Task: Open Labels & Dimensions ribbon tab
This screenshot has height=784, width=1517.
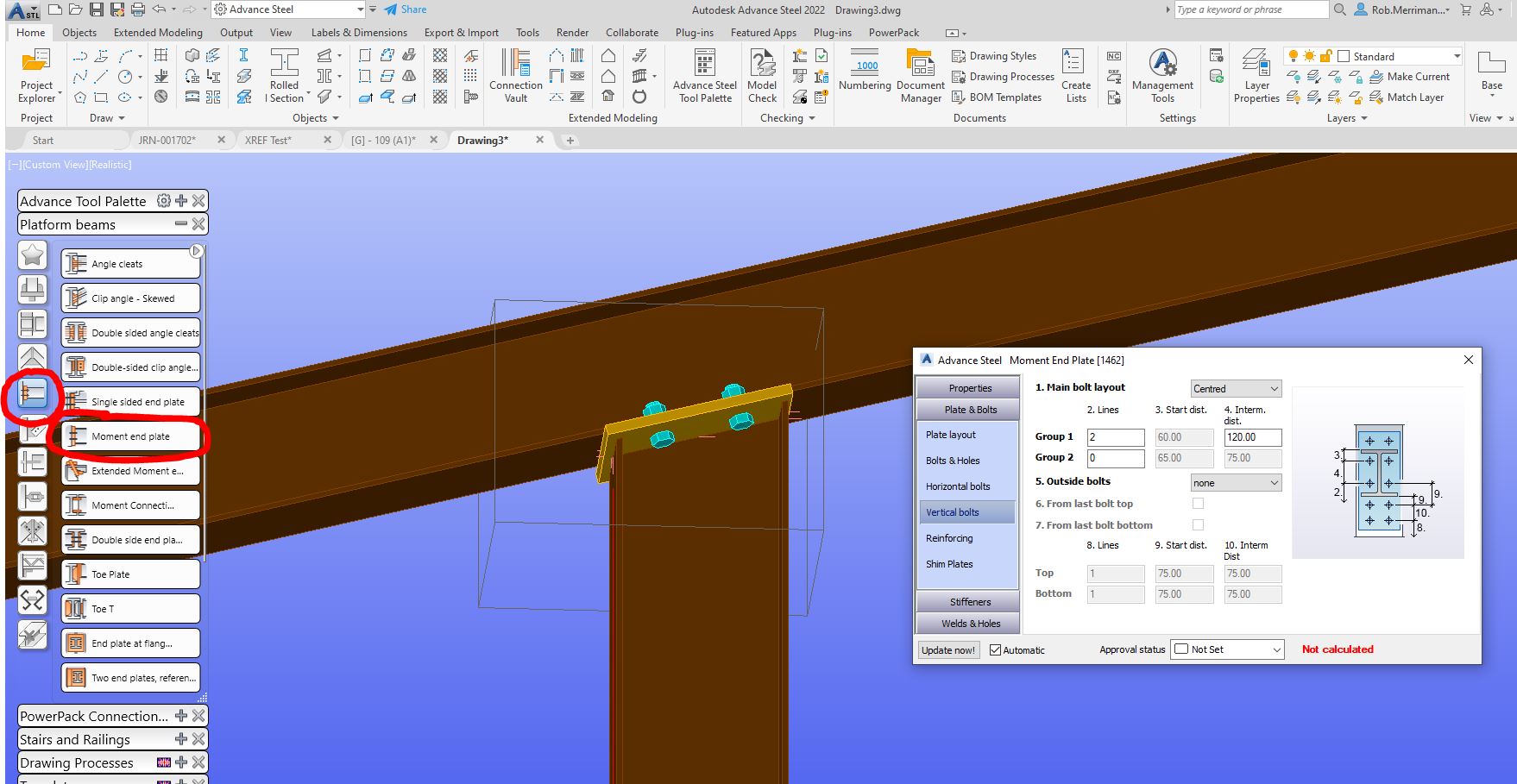Action: click(359, 33)
